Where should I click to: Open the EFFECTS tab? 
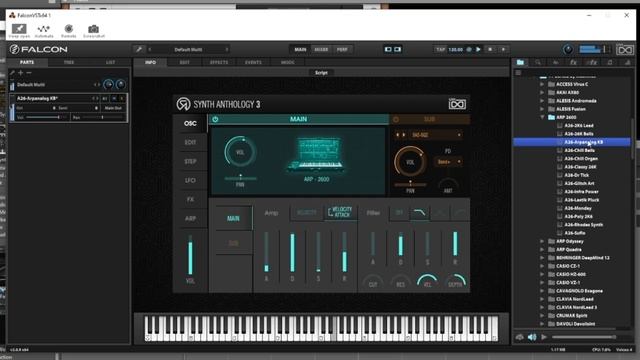(219, 62)
